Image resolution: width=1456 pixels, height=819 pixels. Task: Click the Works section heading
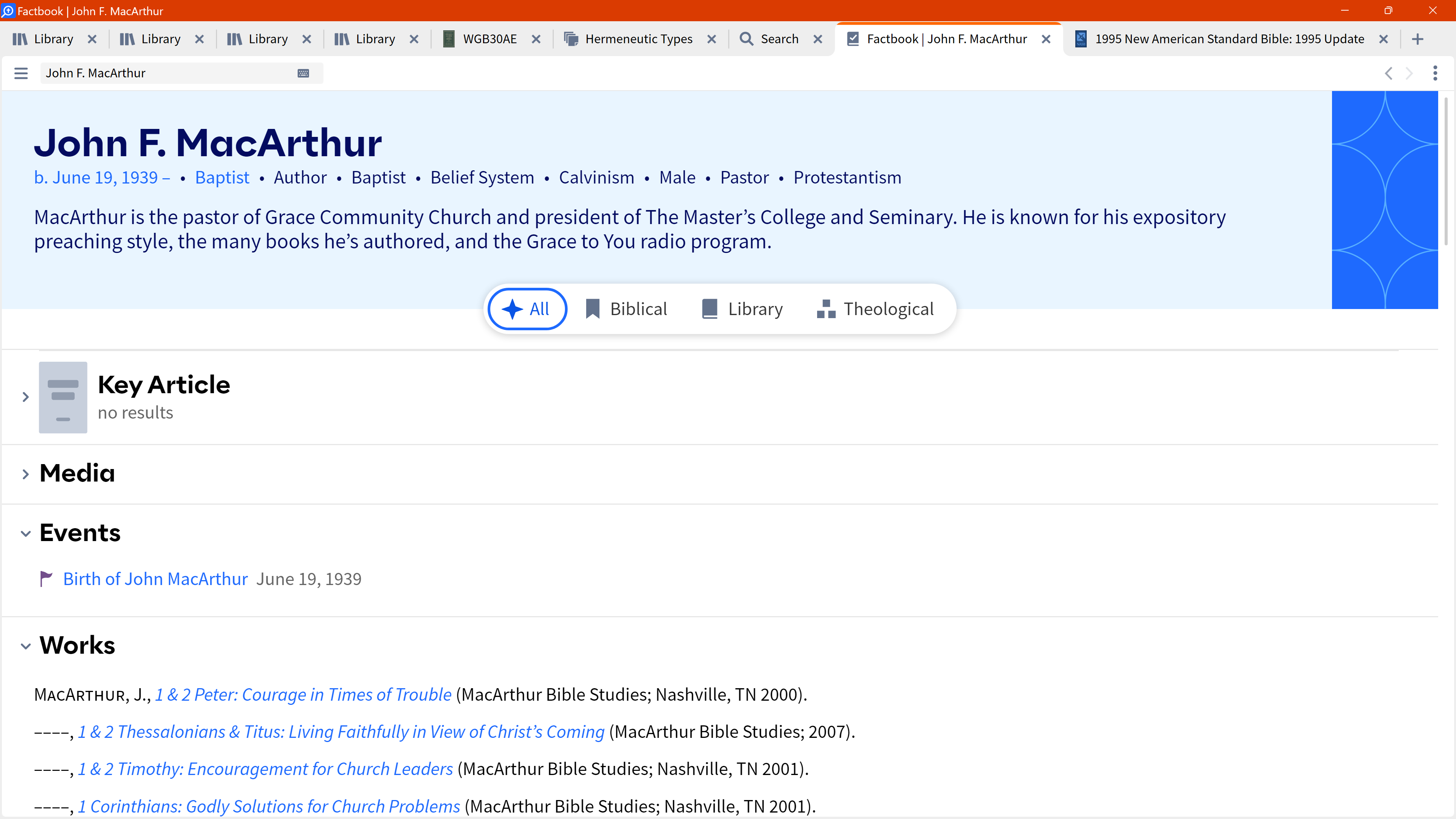tap(77, 645)
